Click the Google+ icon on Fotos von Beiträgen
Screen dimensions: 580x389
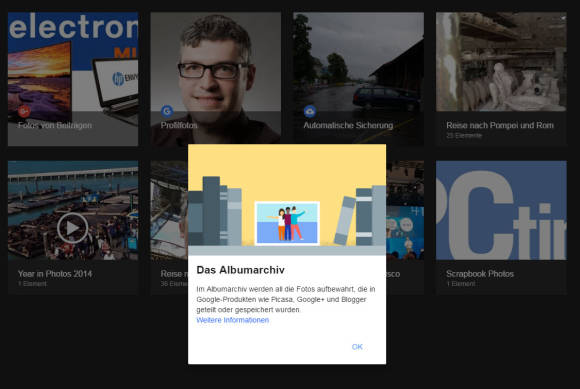point(24,111)
